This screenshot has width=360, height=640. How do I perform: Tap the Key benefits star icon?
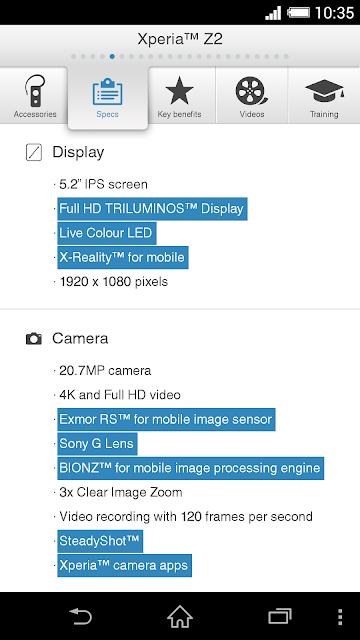(x=179, y=91)
